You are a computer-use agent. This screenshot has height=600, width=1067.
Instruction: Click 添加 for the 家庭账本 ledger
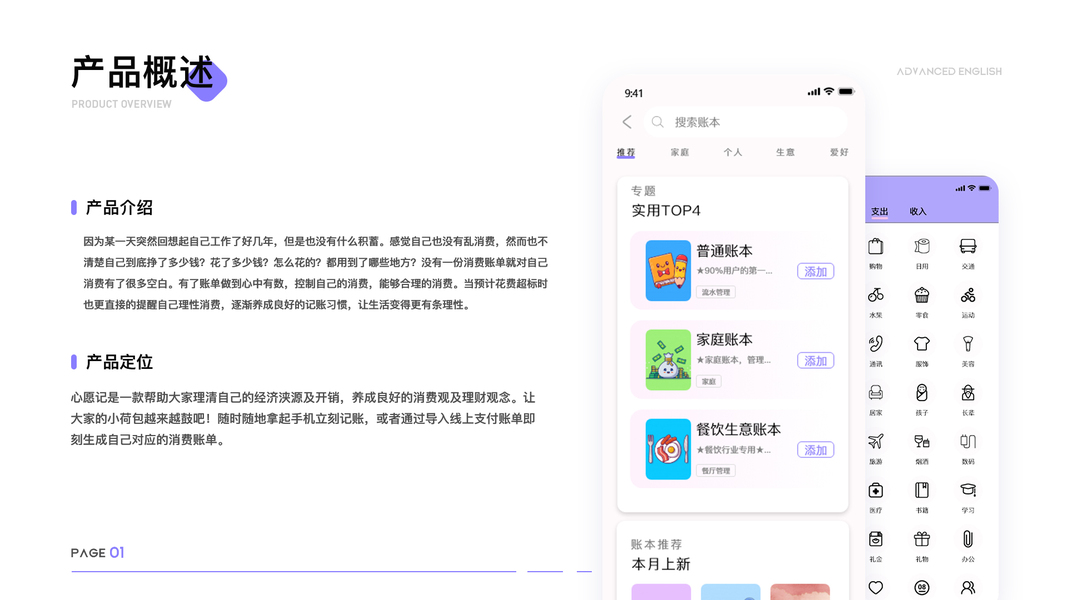pyautogui.click(x=816, y=361)
